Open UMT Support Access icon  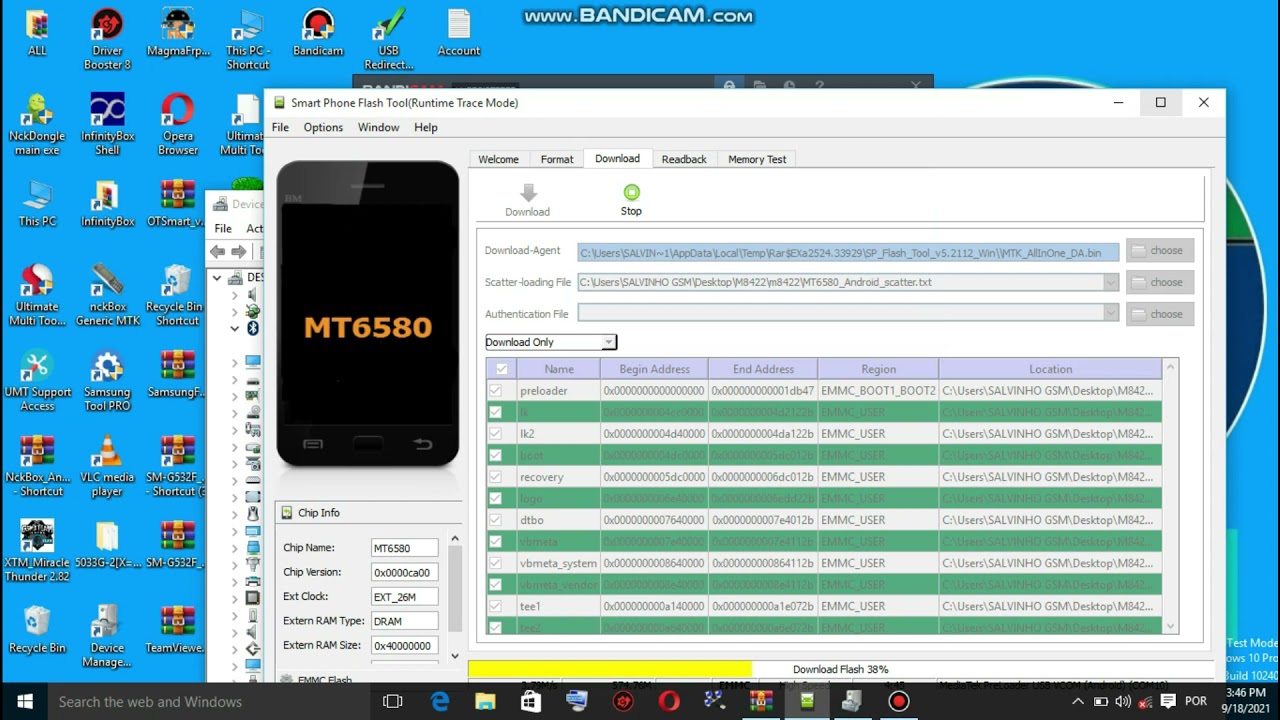[x=37, y=382]
